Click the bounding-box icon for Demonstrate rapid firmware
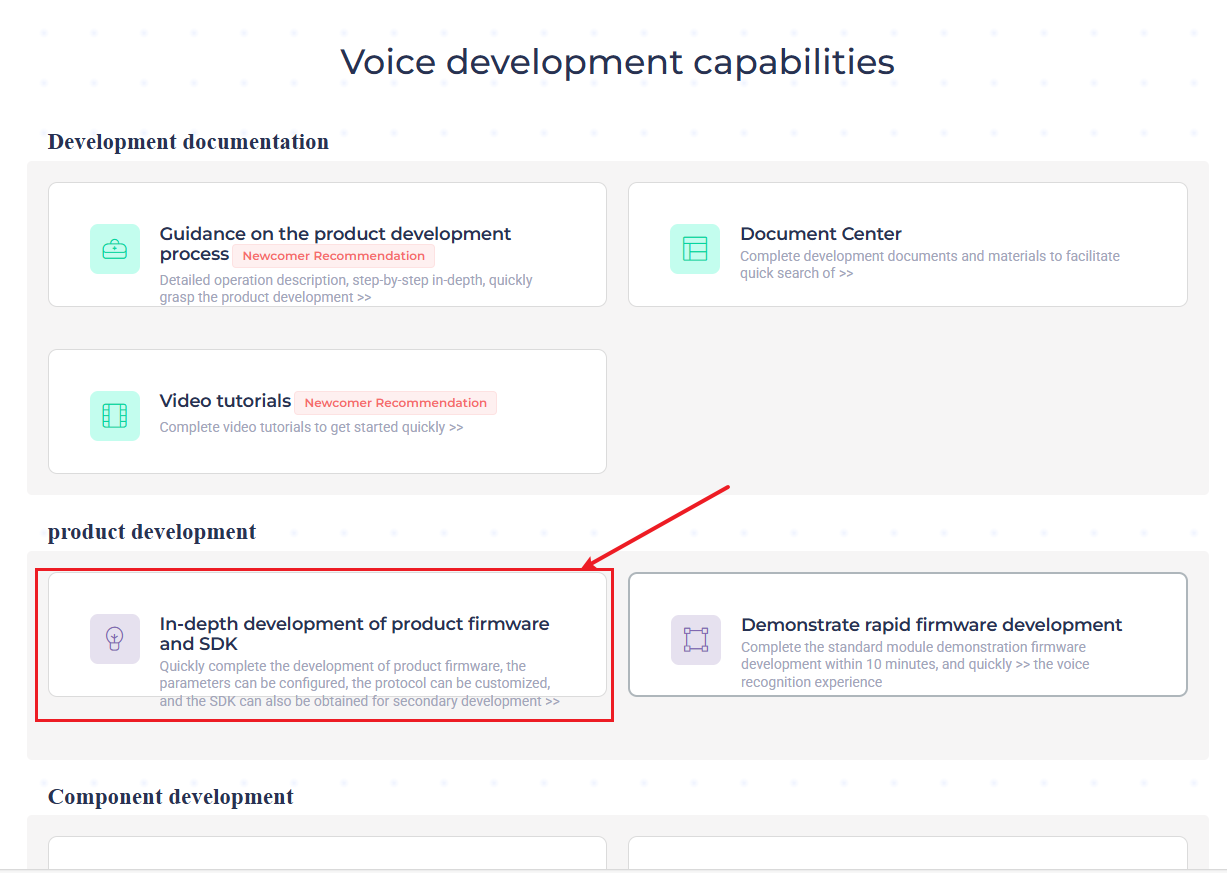Viewport: 1227px width, 873px height. 696,640
